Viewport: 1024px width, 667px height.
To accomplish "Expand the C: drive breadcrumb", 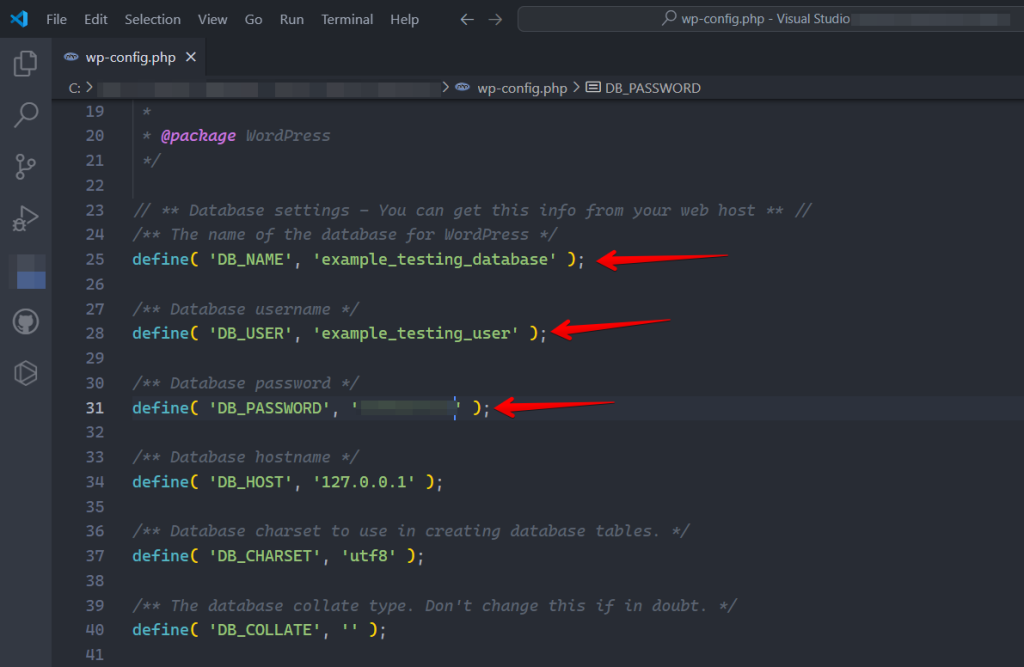I will point(76,87).
